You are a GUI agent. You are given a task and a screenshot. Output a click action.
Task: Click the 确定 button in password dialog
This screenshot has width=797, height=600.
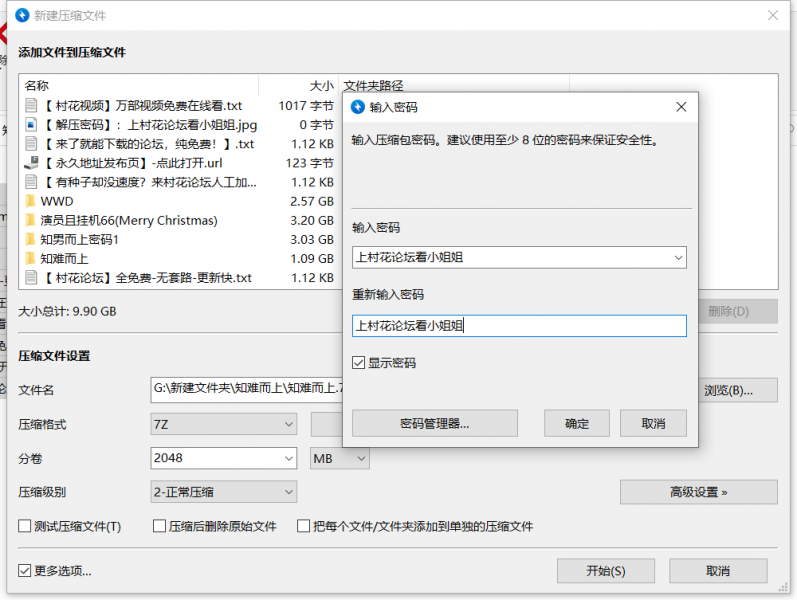pyautogui.click(x=577, y=423)
